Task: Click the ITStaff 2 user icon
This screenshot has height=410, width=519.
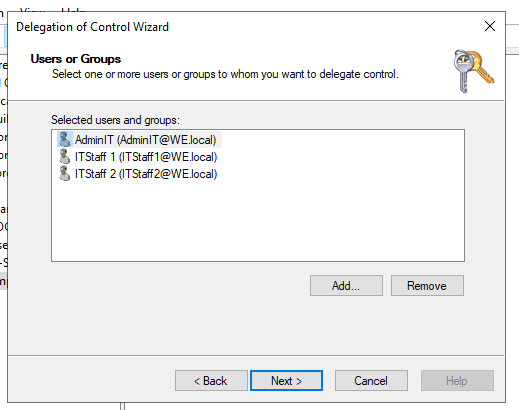Action: pos(65,174)
